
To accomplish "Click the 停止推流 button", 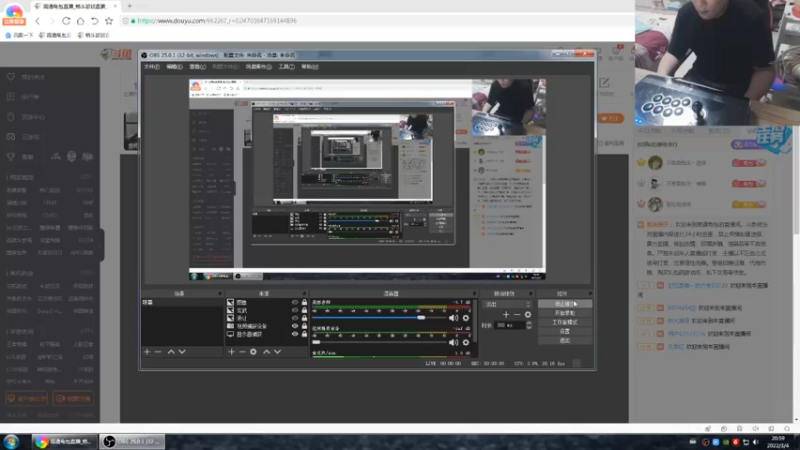I will point(565,304).
